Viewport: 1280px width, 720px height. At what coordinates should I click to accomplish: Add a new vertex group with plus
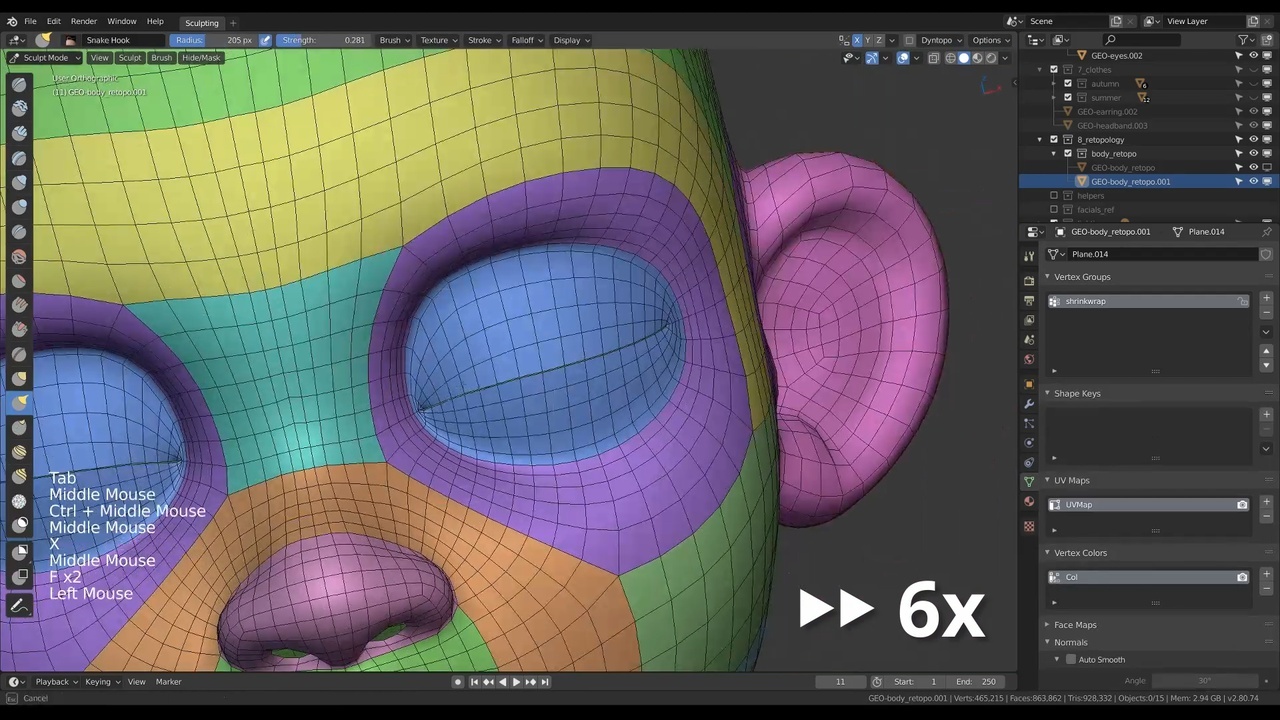pyautogui.click(x=1266, y=299)
